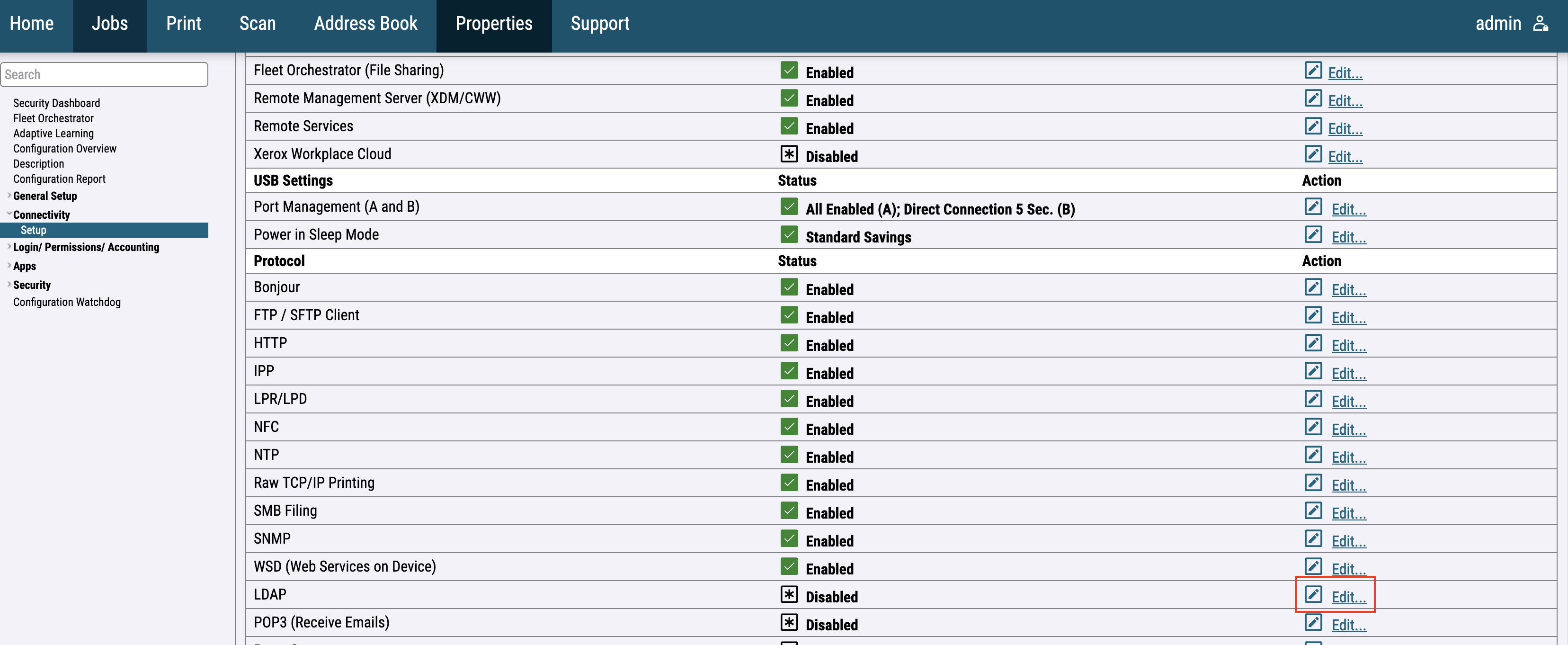Click the pencil icon in the SNMP row
The width and height of the screenshot is (1568, 645).
click(1313, 538)
